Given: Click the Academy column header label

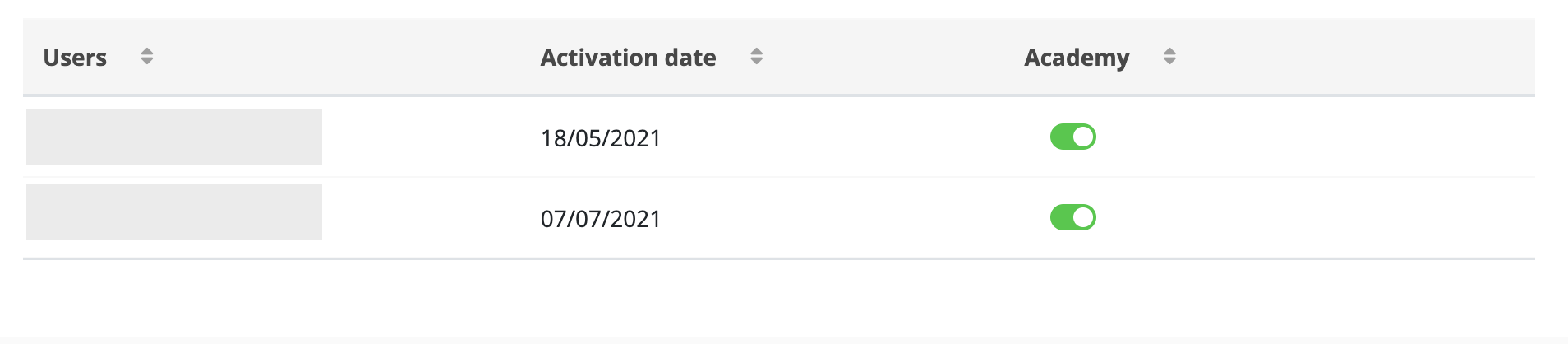Looking at the screenshot, I should click(x=1077, y=58).
